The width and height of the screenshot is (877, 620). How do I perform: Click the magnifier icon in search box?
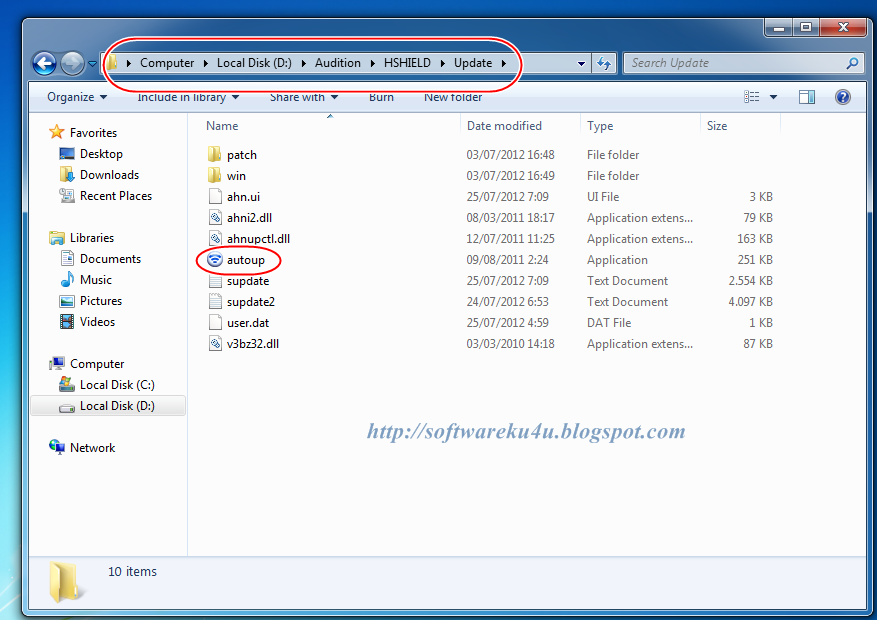pyautogui.click(x=852, y=63)
